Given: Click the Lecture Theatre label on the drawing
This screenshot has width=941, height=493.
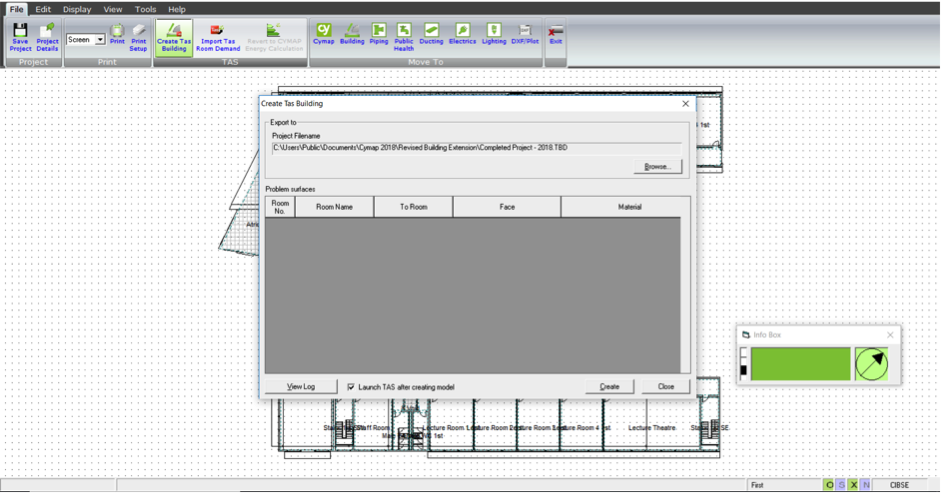Looking at the screenshot, I should click(x=652, y=428).
